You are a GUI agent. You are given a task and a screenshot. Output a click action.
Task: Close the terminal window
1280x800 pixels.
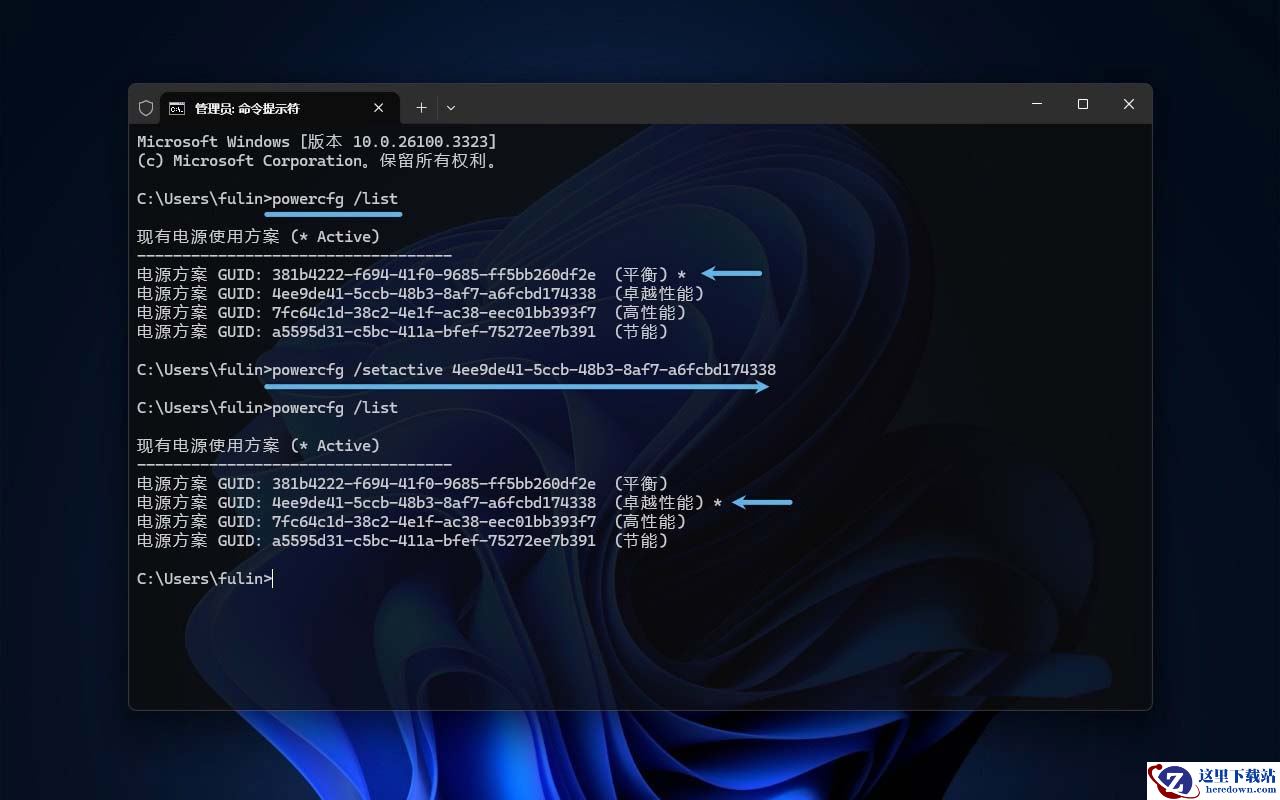(1129, 104)
